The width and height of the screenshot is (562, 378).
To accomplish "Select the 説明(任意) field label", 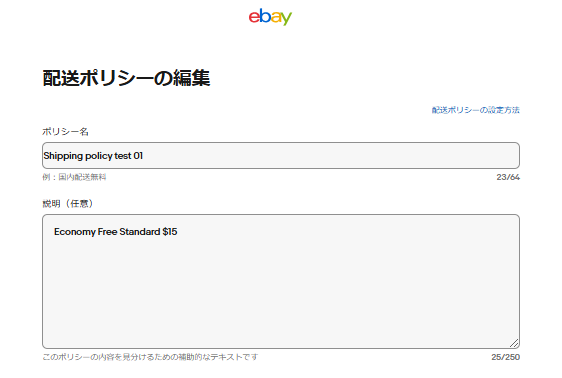I will coord(68,204).
